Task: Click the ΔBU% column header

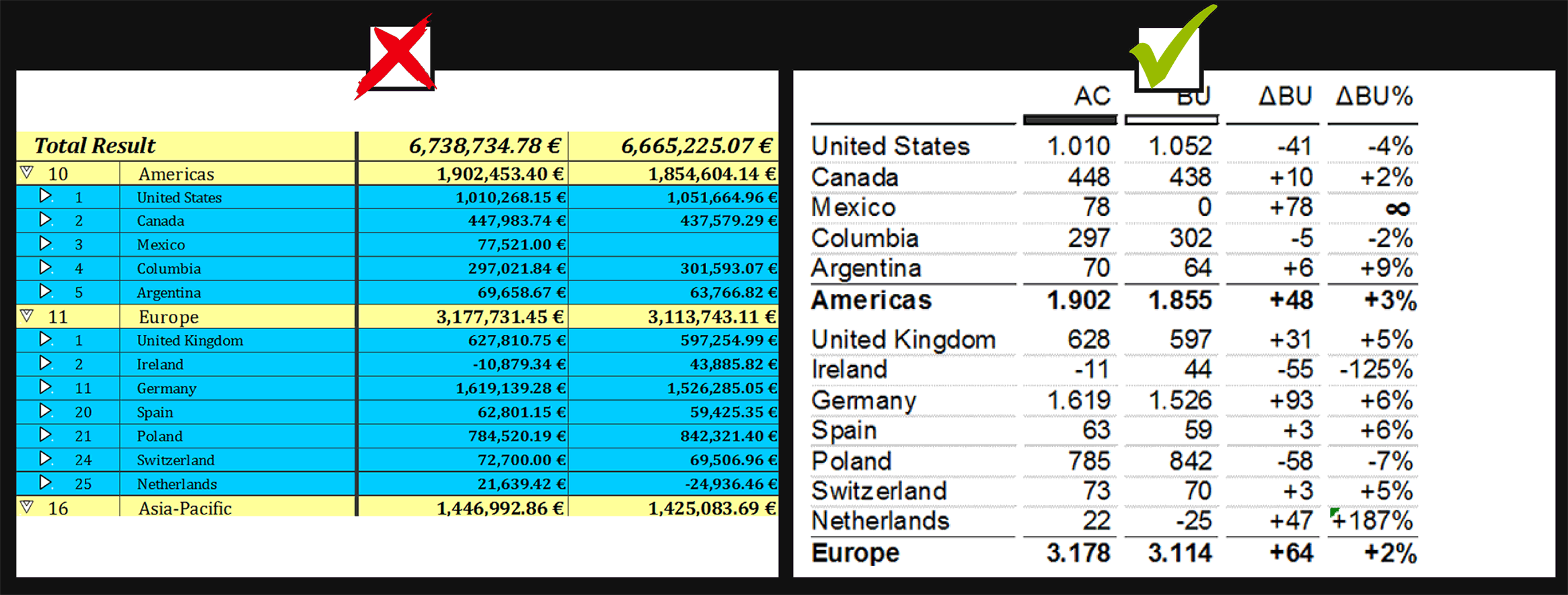Action: 1374,96
